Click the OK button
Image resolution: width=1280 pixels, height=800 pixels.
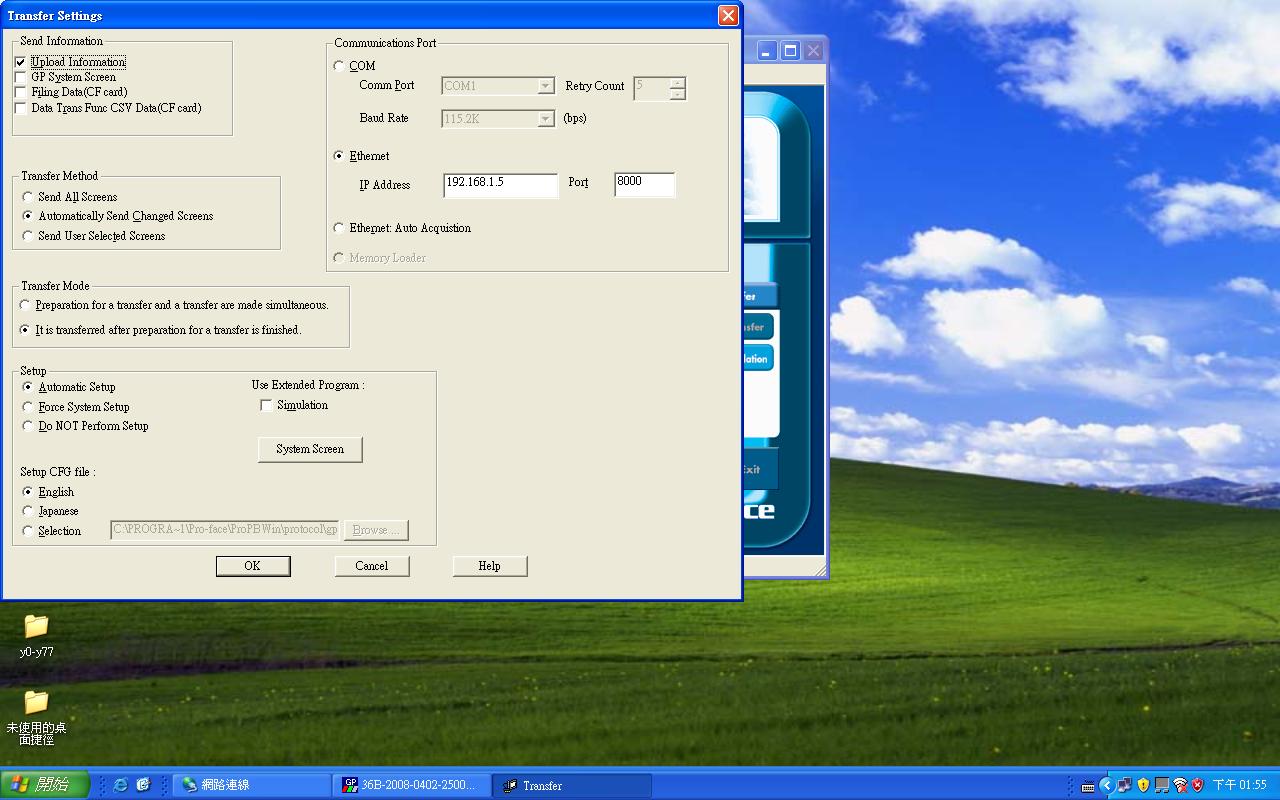pos(253,566)
